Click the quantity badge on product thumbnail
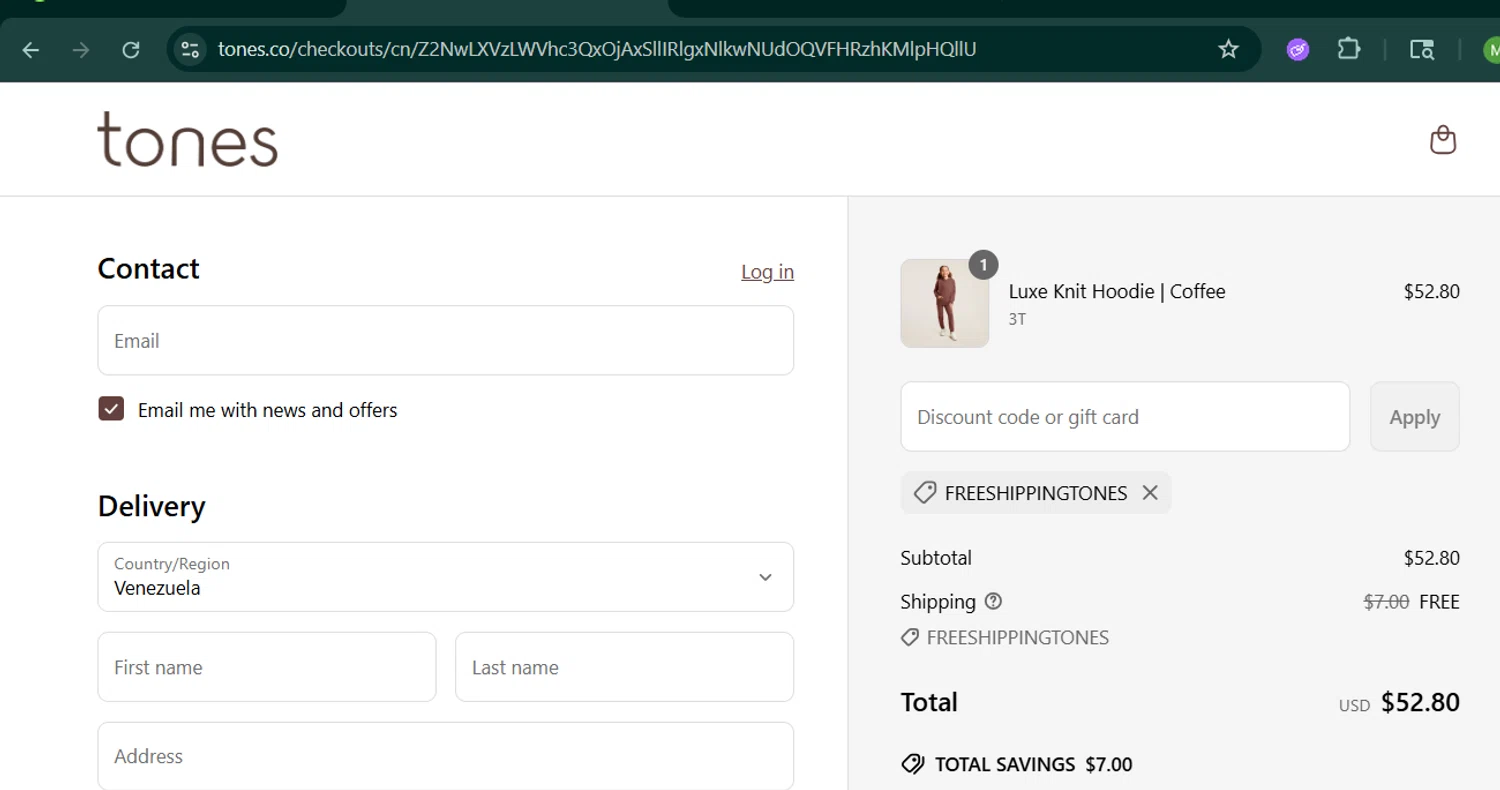The width and height of the screenshot is (1500, 790). 983,265
